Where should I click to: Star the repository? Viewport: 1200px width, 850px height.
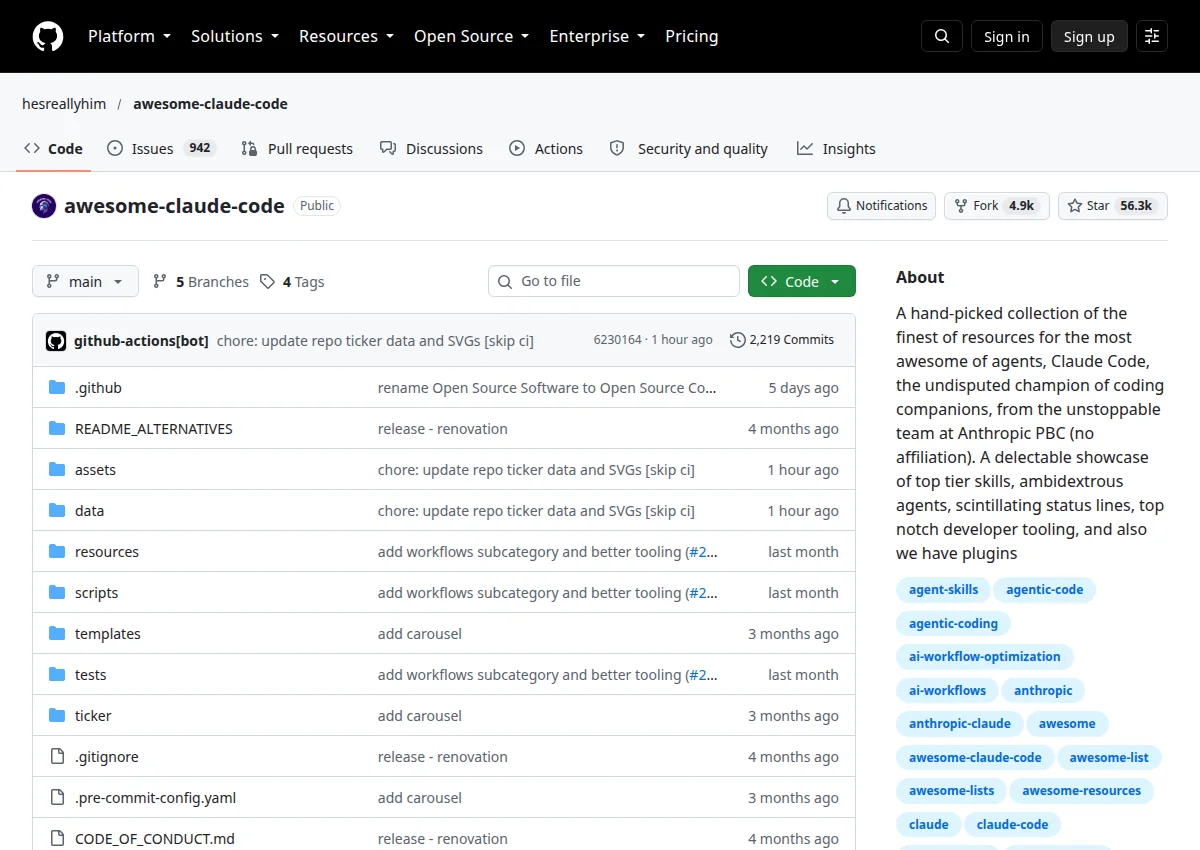(x=1112, y=206)
